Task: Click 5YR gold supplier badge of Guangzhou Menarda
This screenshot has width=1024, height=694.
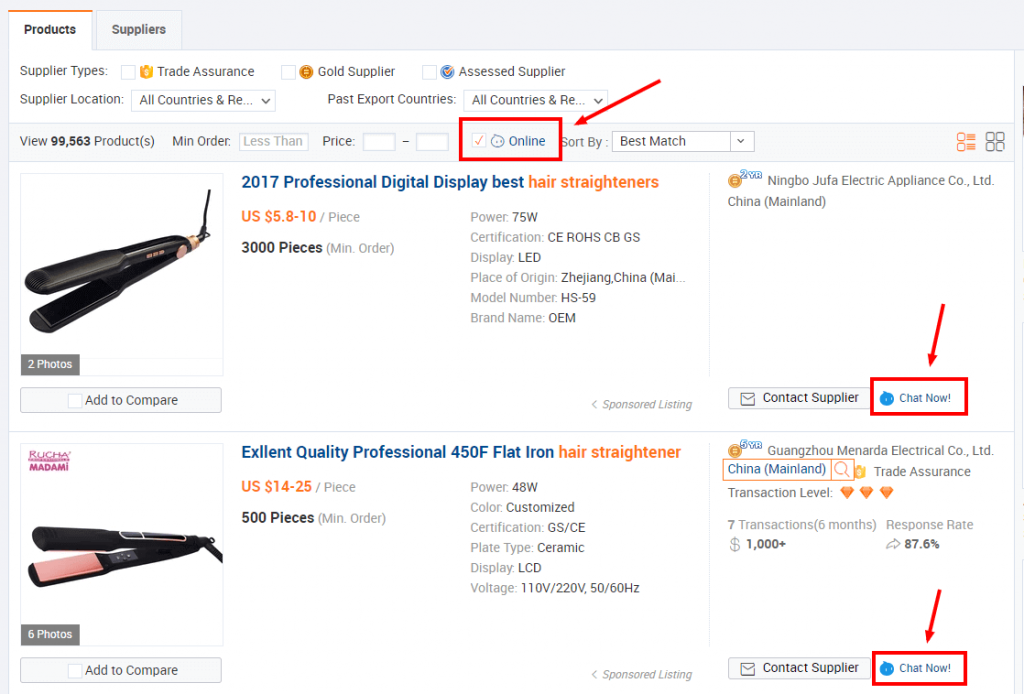Action: point(744,449)
